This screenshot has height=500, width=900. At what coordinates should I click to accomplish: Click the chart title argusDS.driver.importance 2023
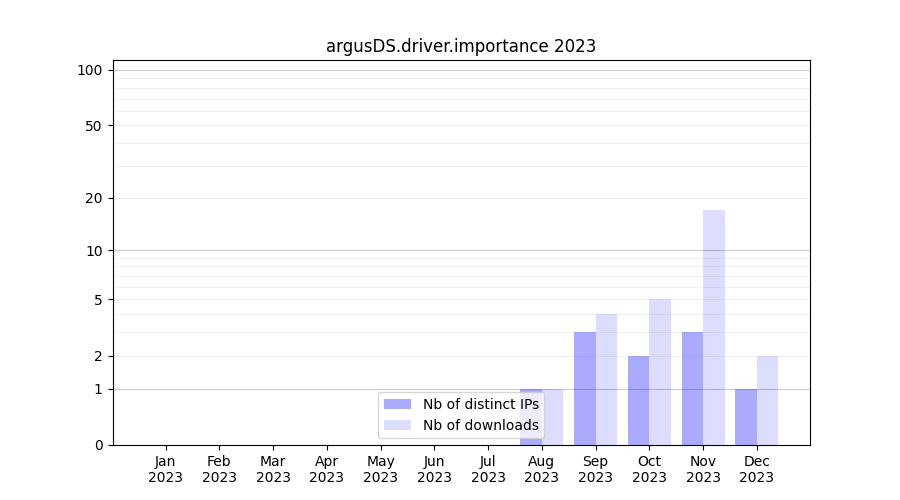461,46
